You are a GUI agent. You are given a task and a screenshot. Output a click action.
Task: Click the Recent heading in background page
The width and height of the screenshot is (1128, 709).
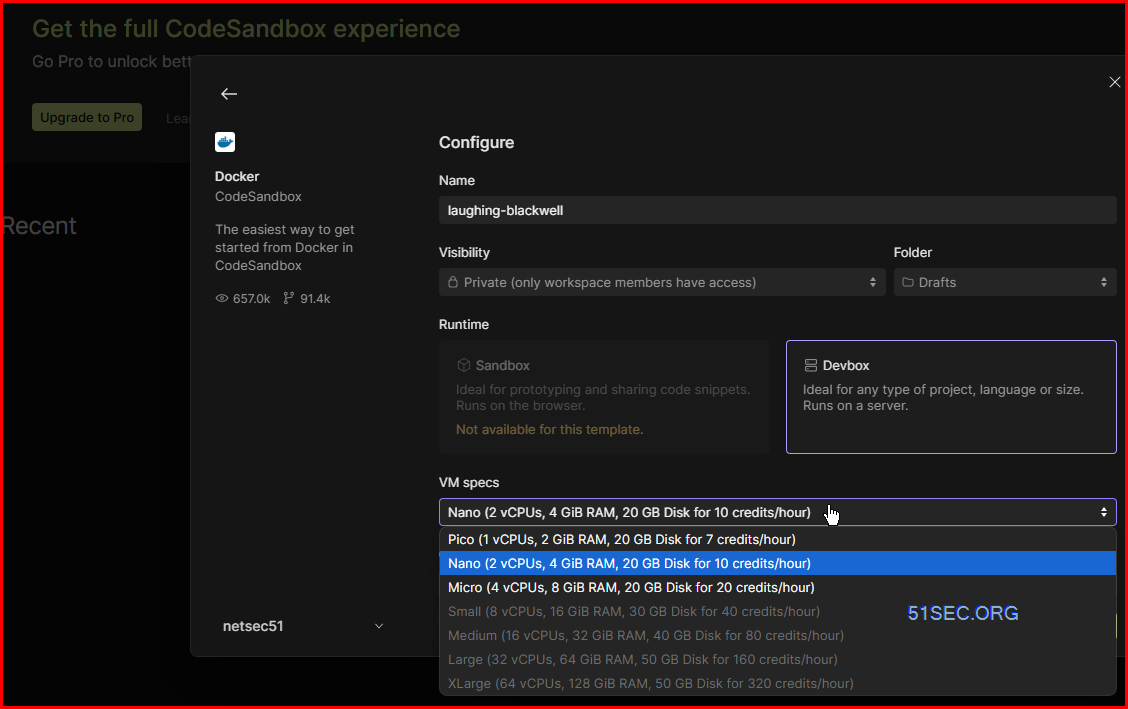click(39, 226)
